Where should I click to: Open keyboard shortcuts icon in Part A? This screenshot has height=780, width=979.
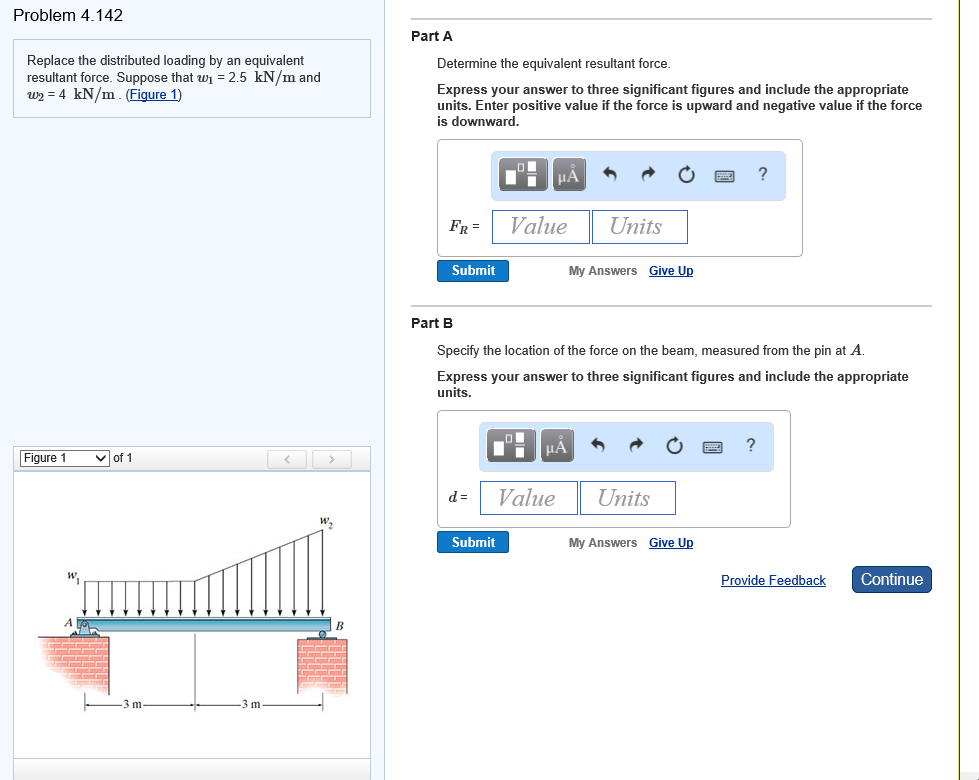(x=724, y=176)
